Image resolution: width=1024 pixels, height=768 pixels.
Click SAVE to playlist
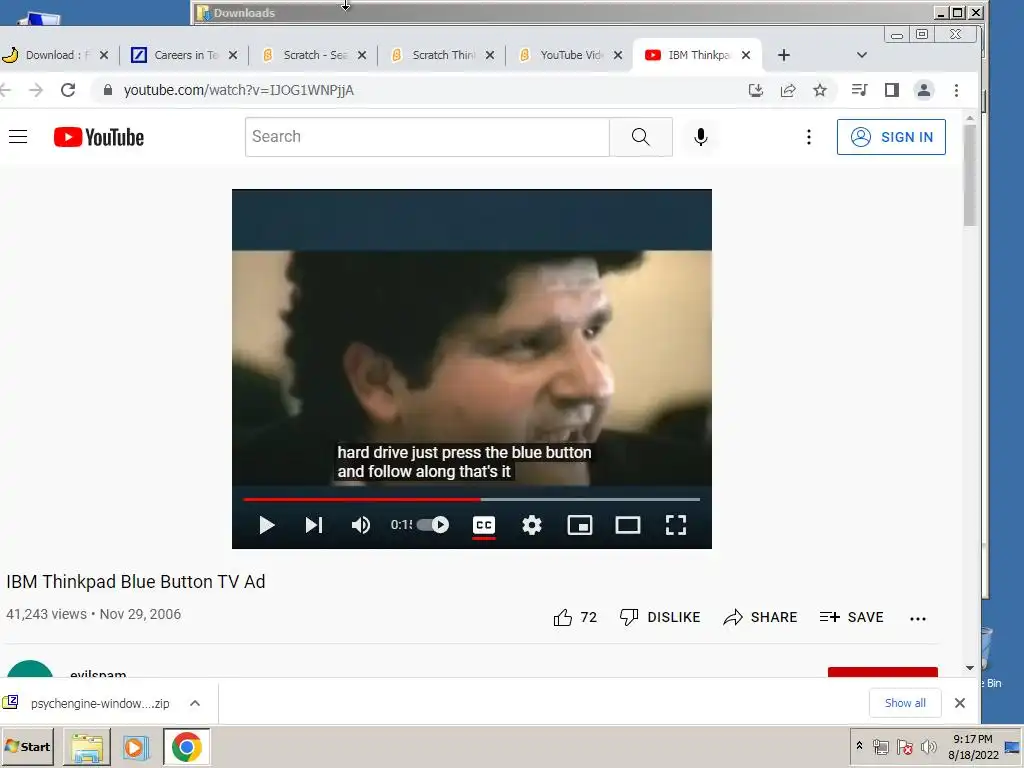(x=851, y=617)
